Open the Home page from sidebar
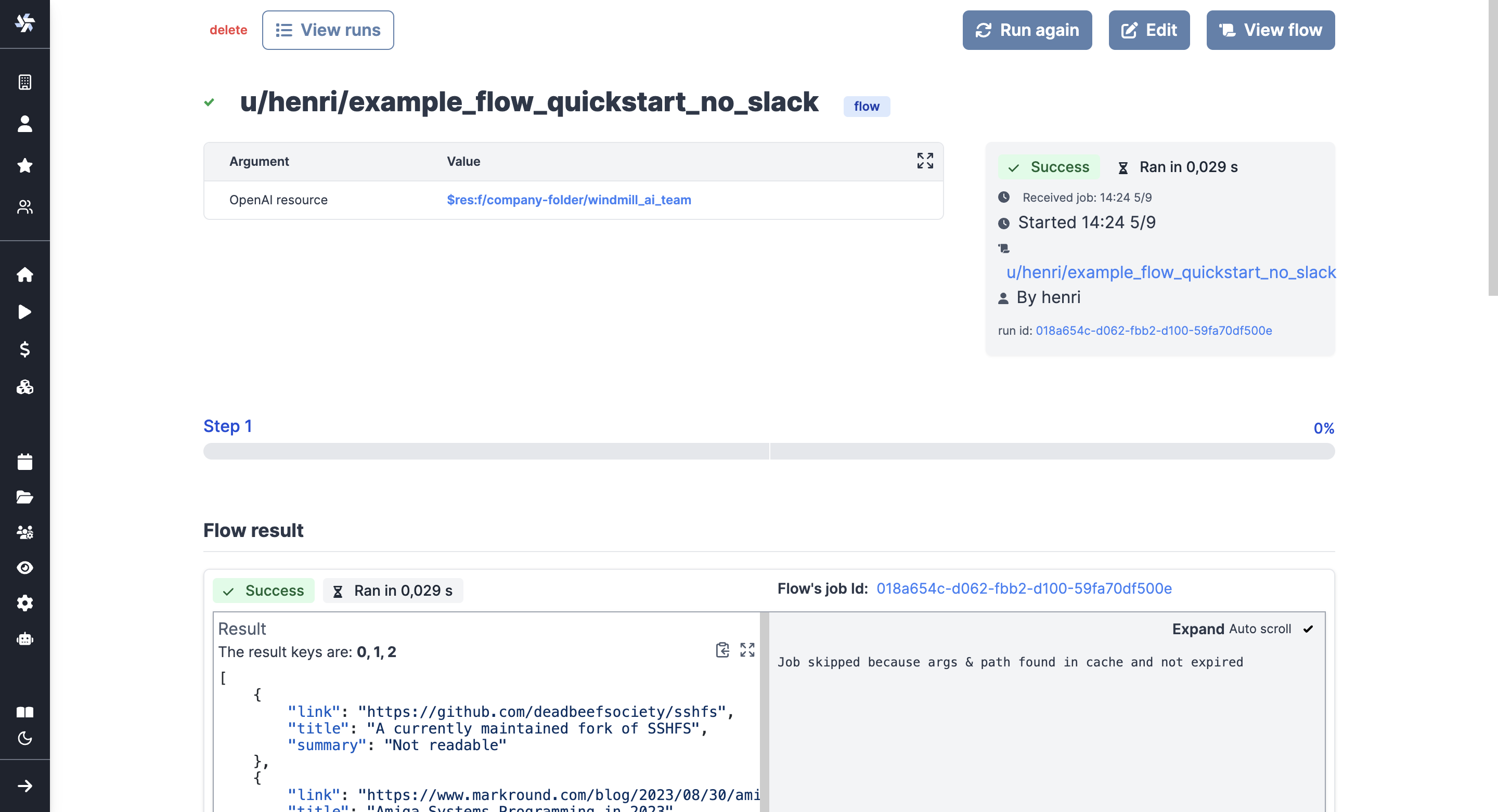The image size is (1498, 812). click(24, 274)
